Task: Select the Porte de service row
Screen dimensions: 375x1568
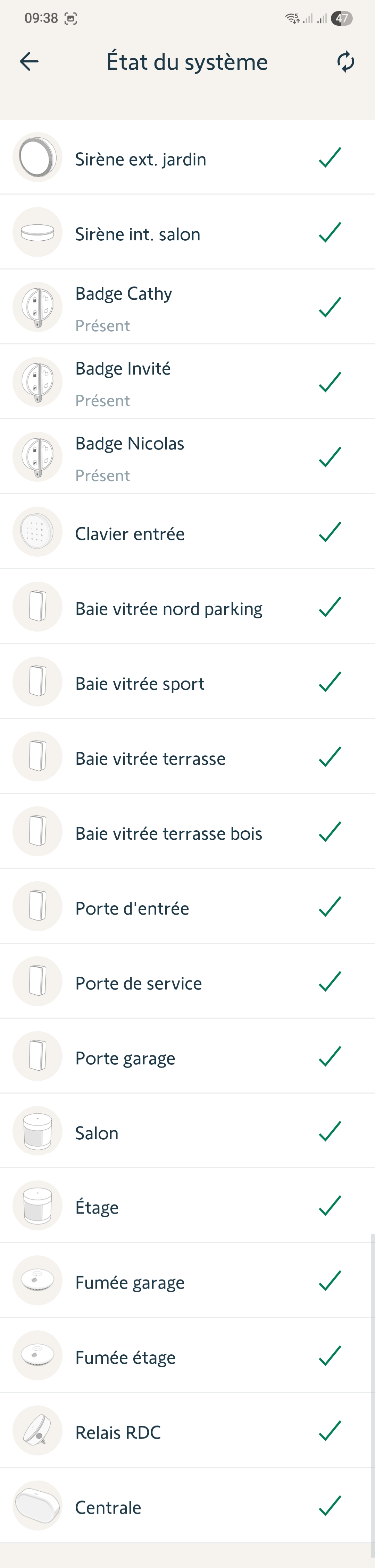Action: coord(139,983)
